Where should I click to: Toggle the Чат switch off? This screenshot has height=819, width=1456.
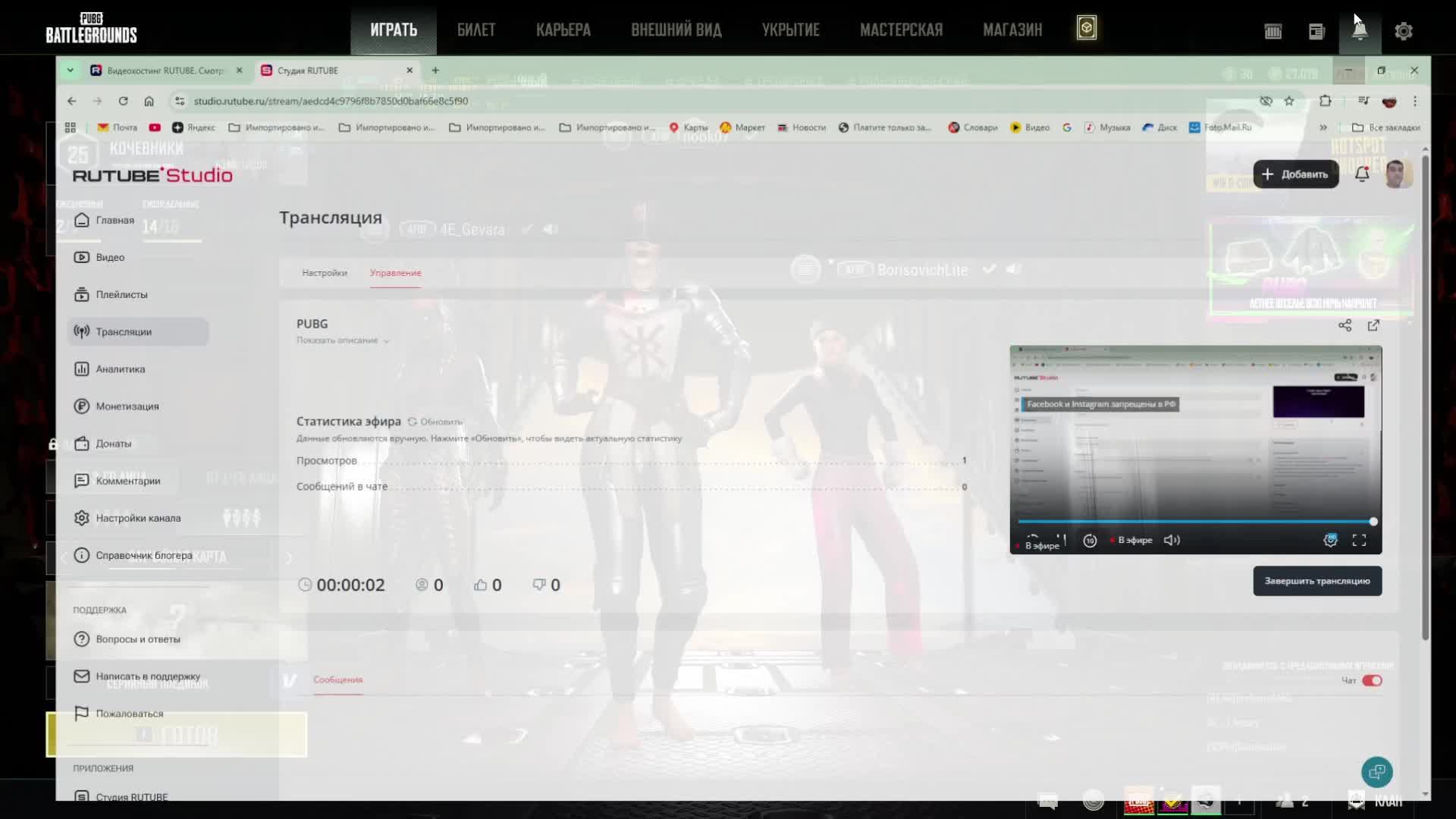[1372, 680]
